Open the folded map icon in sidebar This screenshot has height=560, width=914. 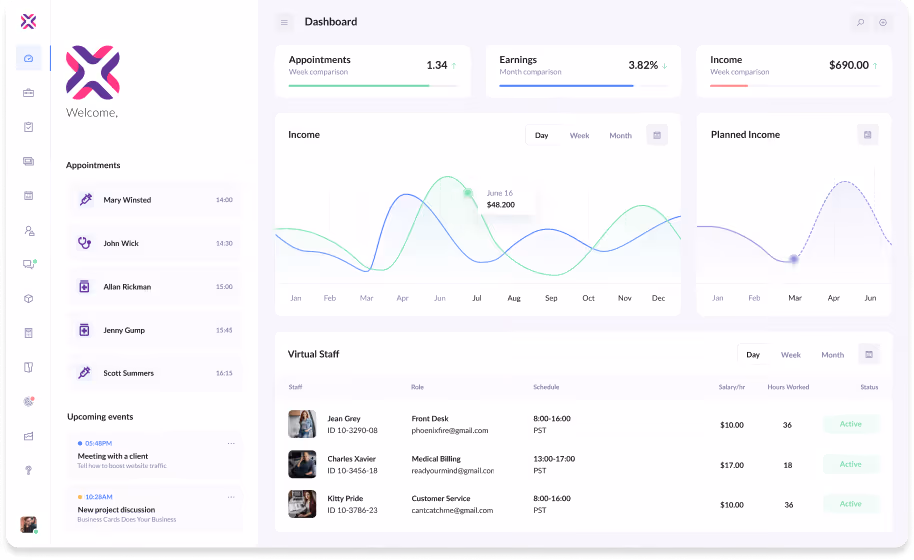click(29, 367)
